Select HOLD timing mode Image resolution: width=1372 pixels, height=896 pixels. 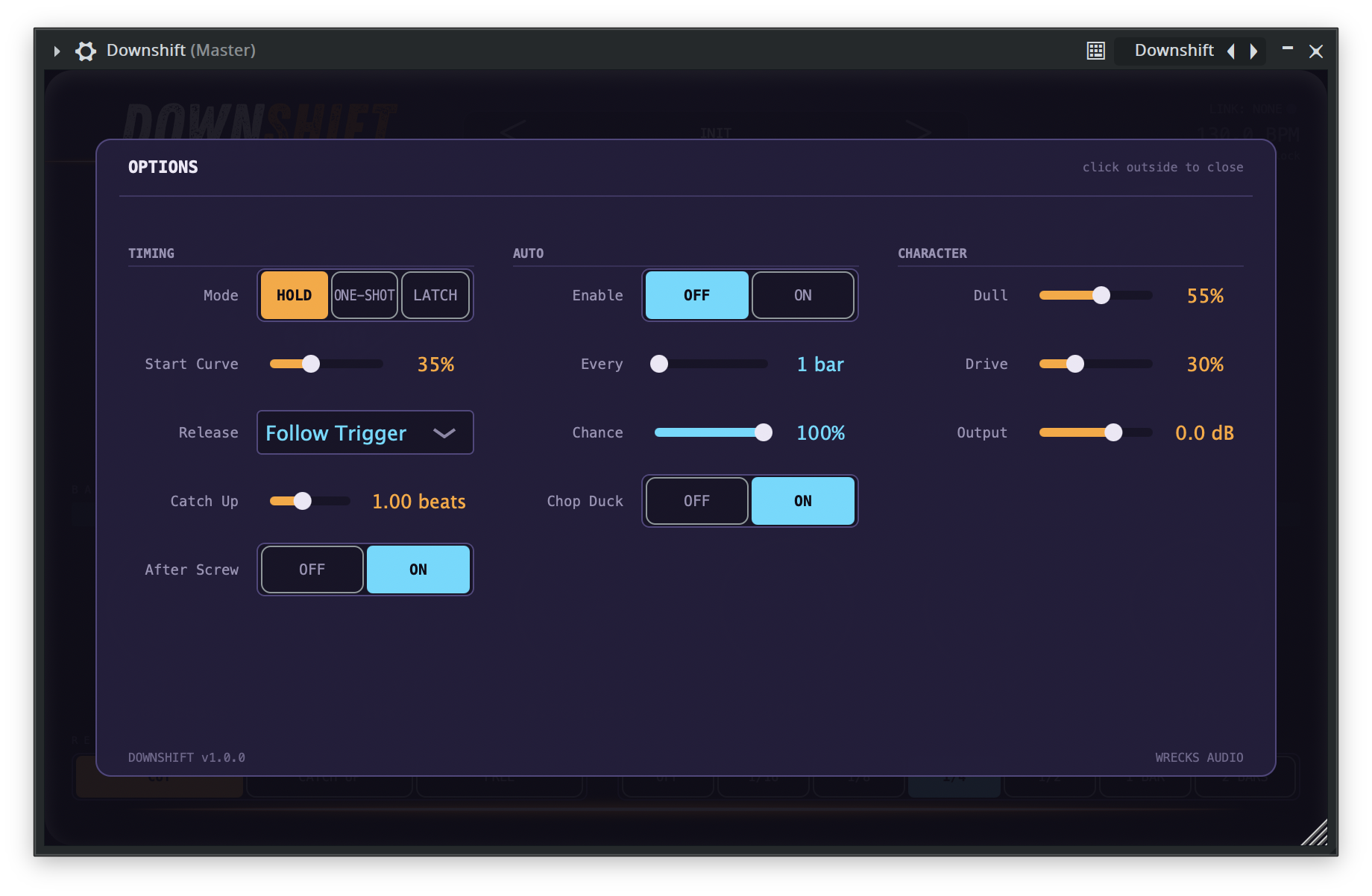tap(294, 295)
